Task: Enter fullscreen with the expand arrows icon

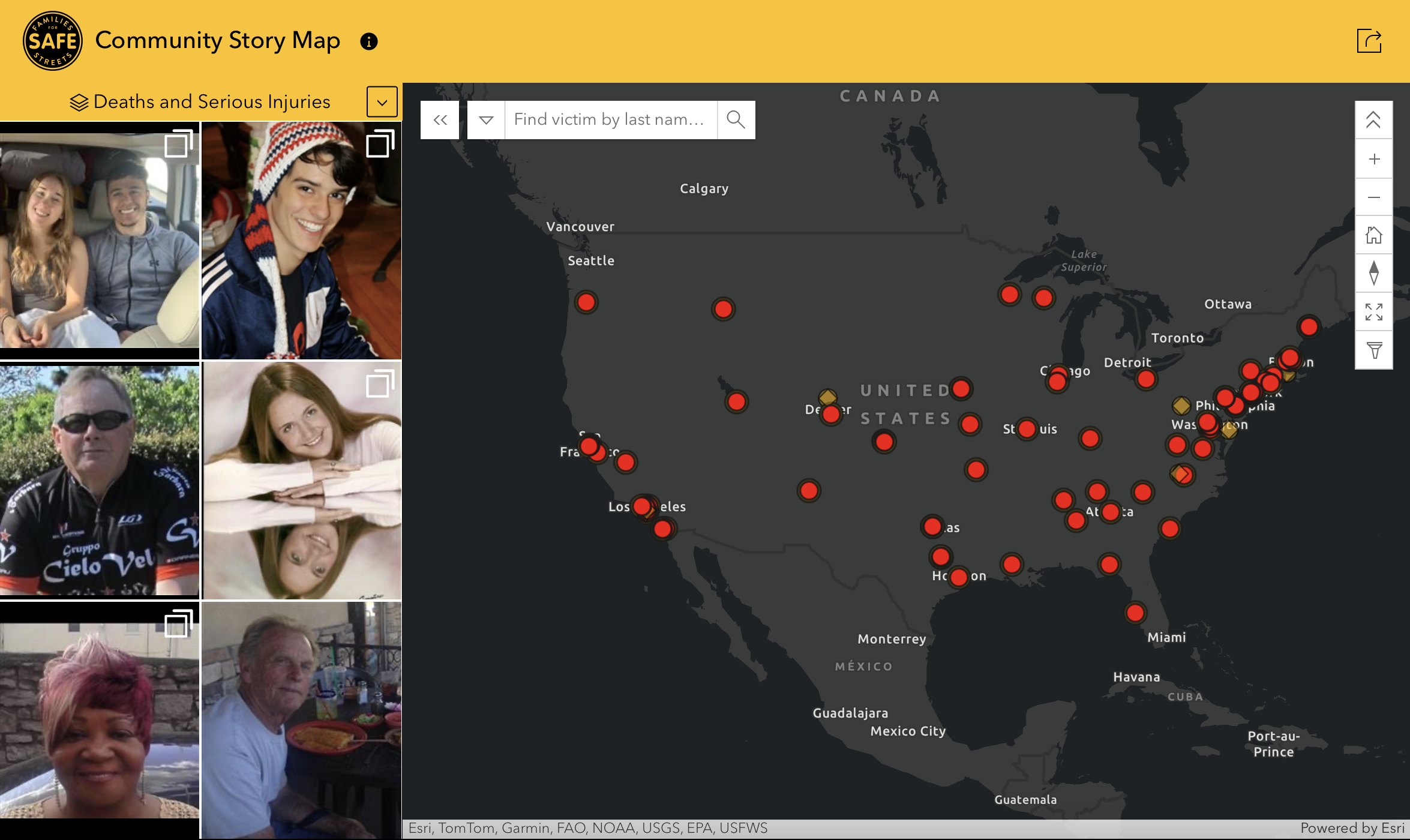Action: pyautogui.click(x=1374, y=312)
